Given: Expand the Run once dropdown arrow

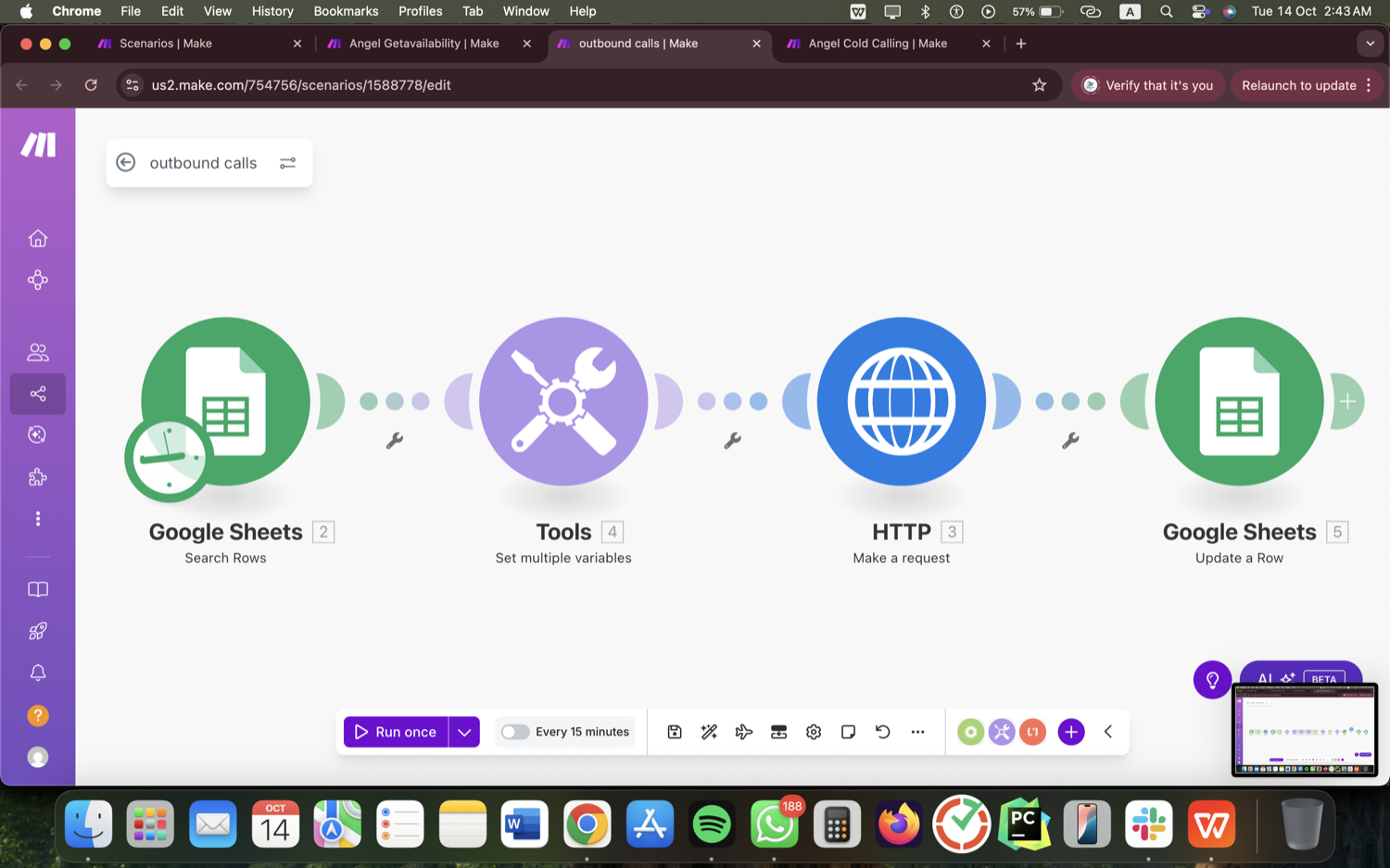Looking at the screenshot, I should click(x=464, y=732).
